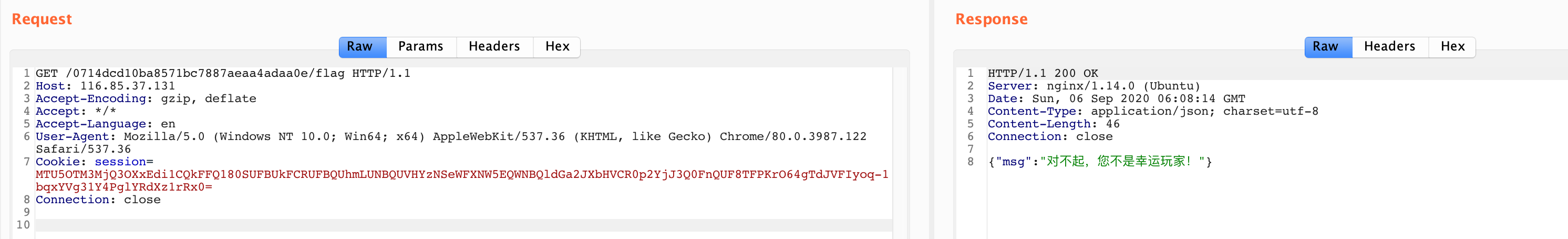Click the User-Agent header in request
This screenshot has width=1568, height=239.
(x=450, y=136)
